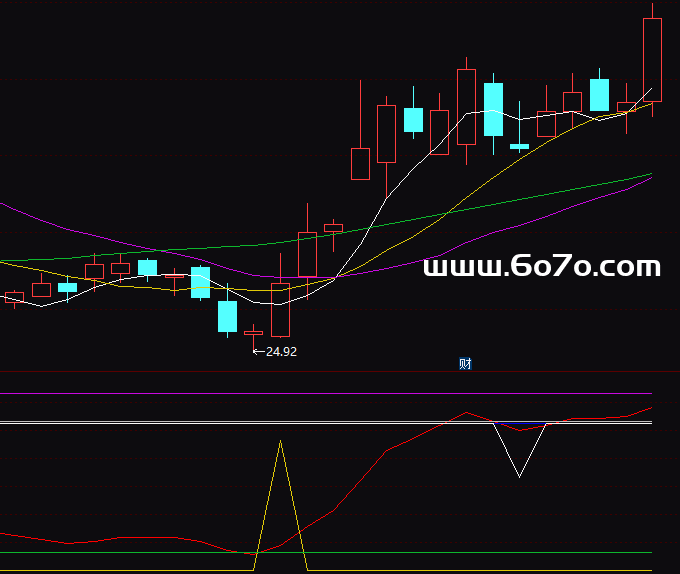680x574 pixels.
Task: Click the 24.92 lowest price label
Action: (x=281, y=351)
